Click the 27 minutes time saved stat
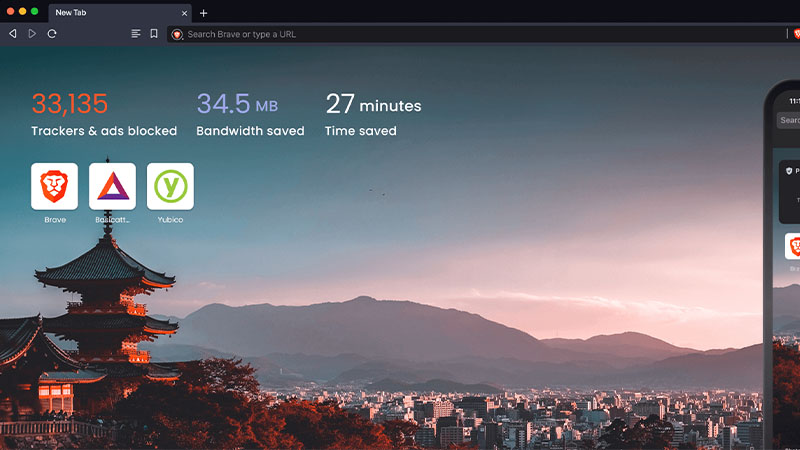This screenshot has height=450, width=800. (x=373, y=114)
